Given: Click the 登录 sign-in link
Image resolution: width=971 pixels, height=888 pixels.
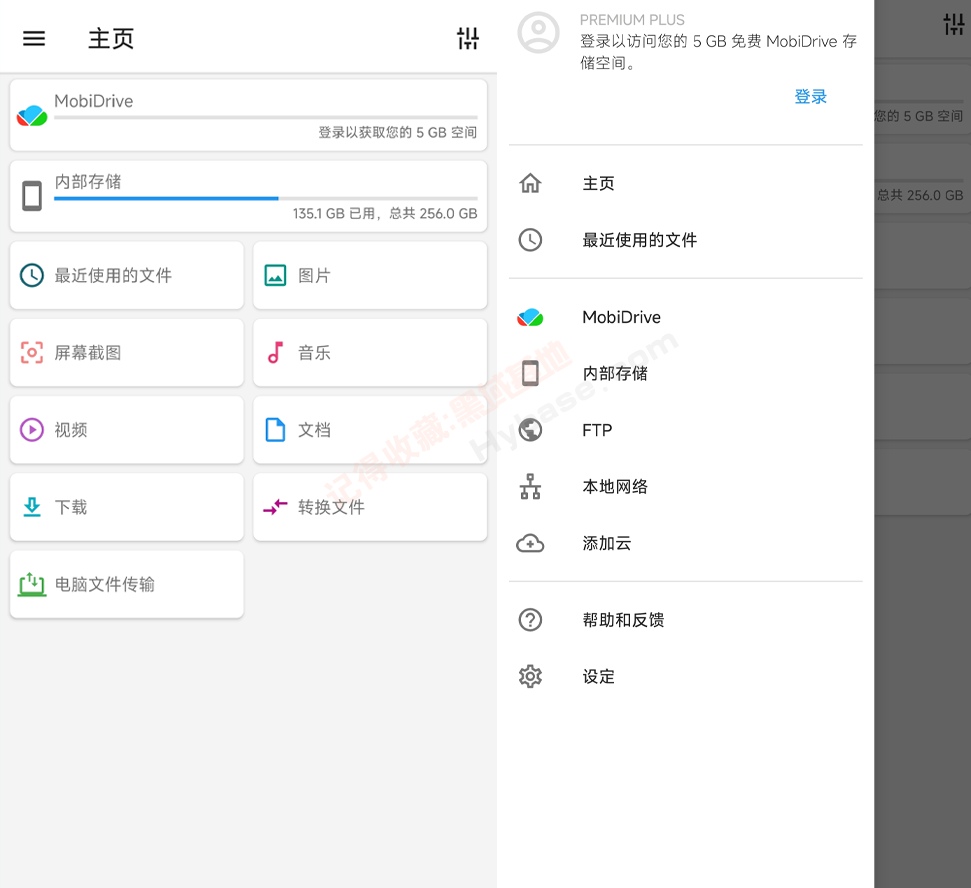Looking at the screenshot, I should point(810,97).
